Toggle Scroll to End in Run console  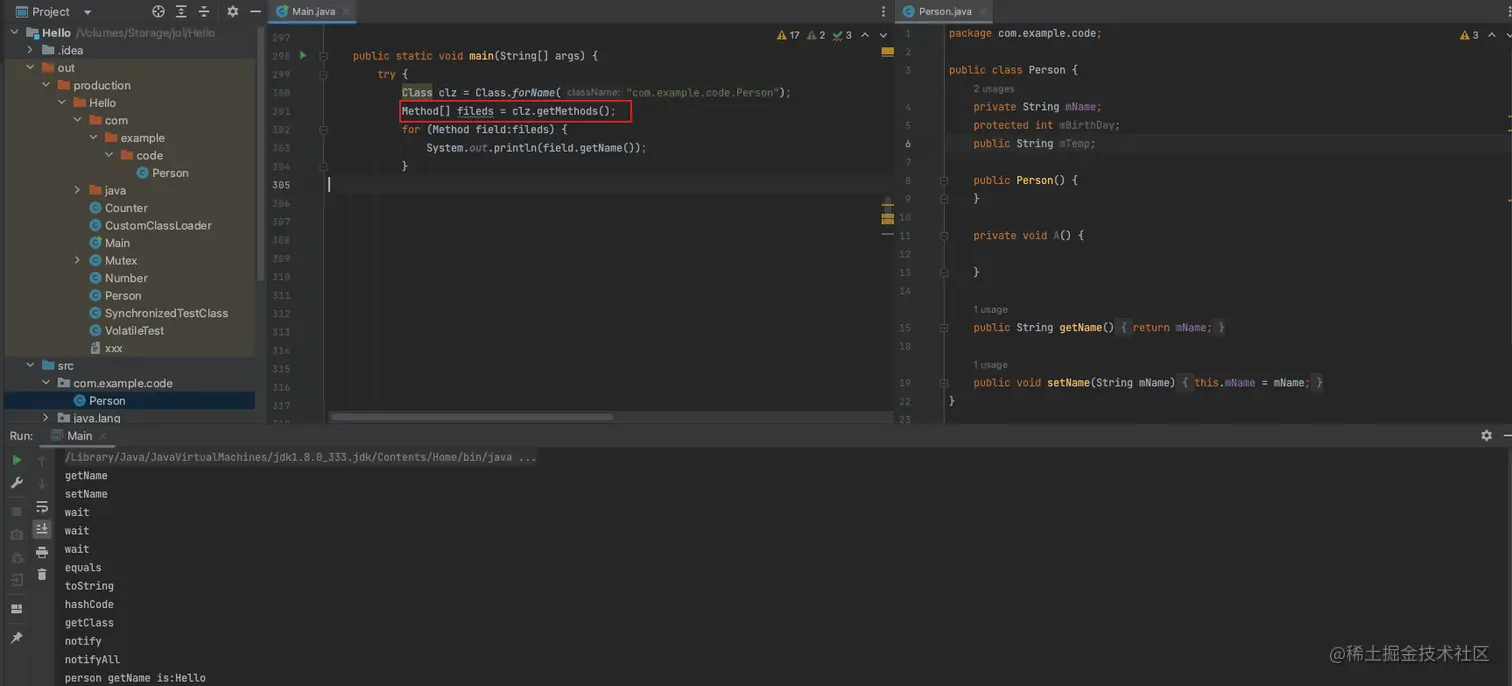[x=42, y=529]
